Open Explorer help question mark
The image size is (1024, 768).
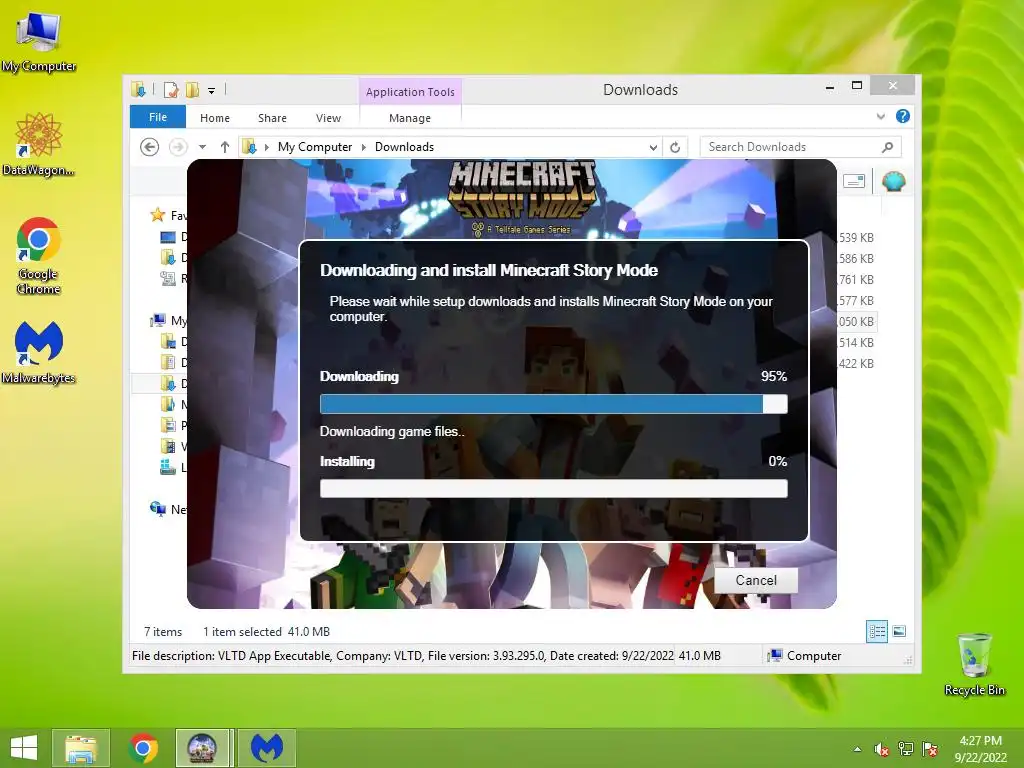[x=903, y=116]
